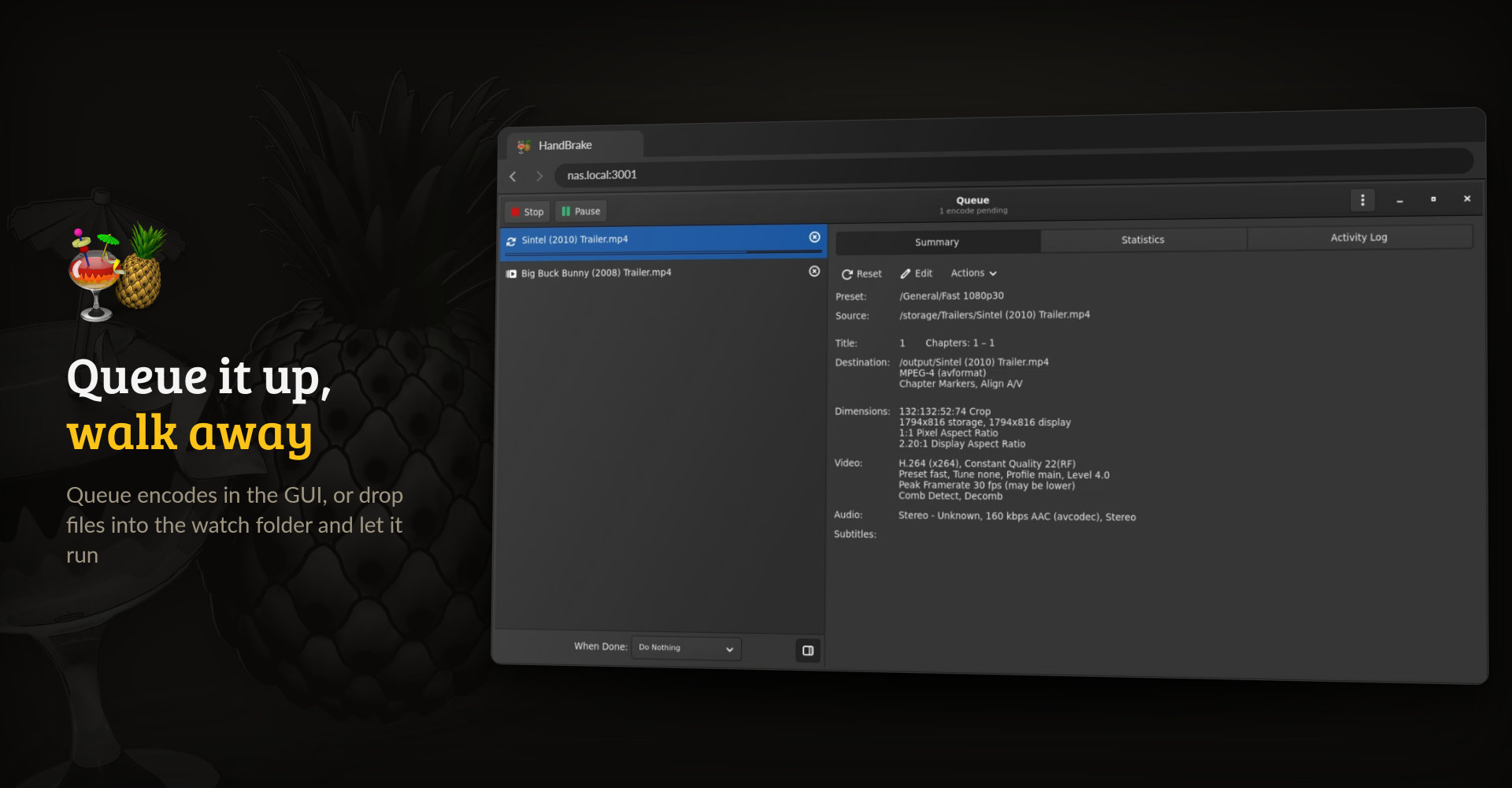Viewport: 1512px width, 788px height.
Task: Reset the selected queue job
Action: tap(862, 274)
